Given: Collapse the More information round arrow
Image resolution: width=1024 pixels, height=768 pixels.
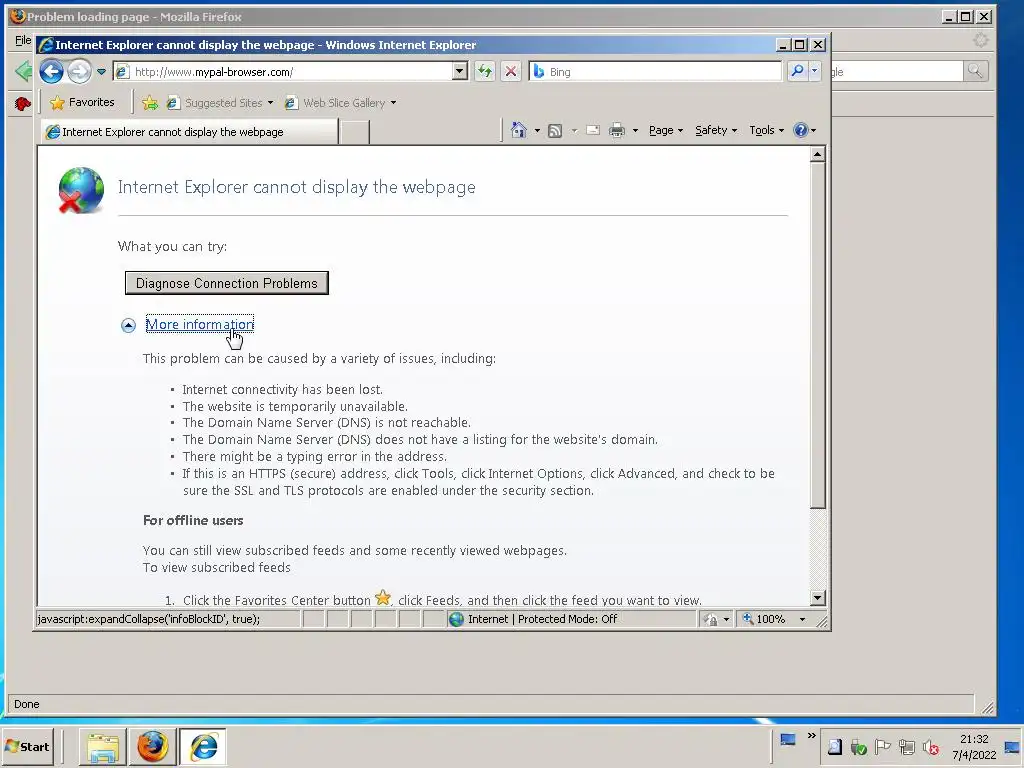Looking at the screenshot, I should click(128, 325).
